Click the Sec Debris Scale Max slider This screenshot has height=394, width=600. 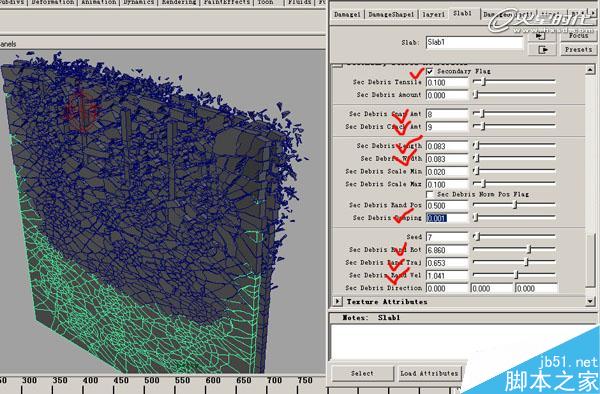514,184
